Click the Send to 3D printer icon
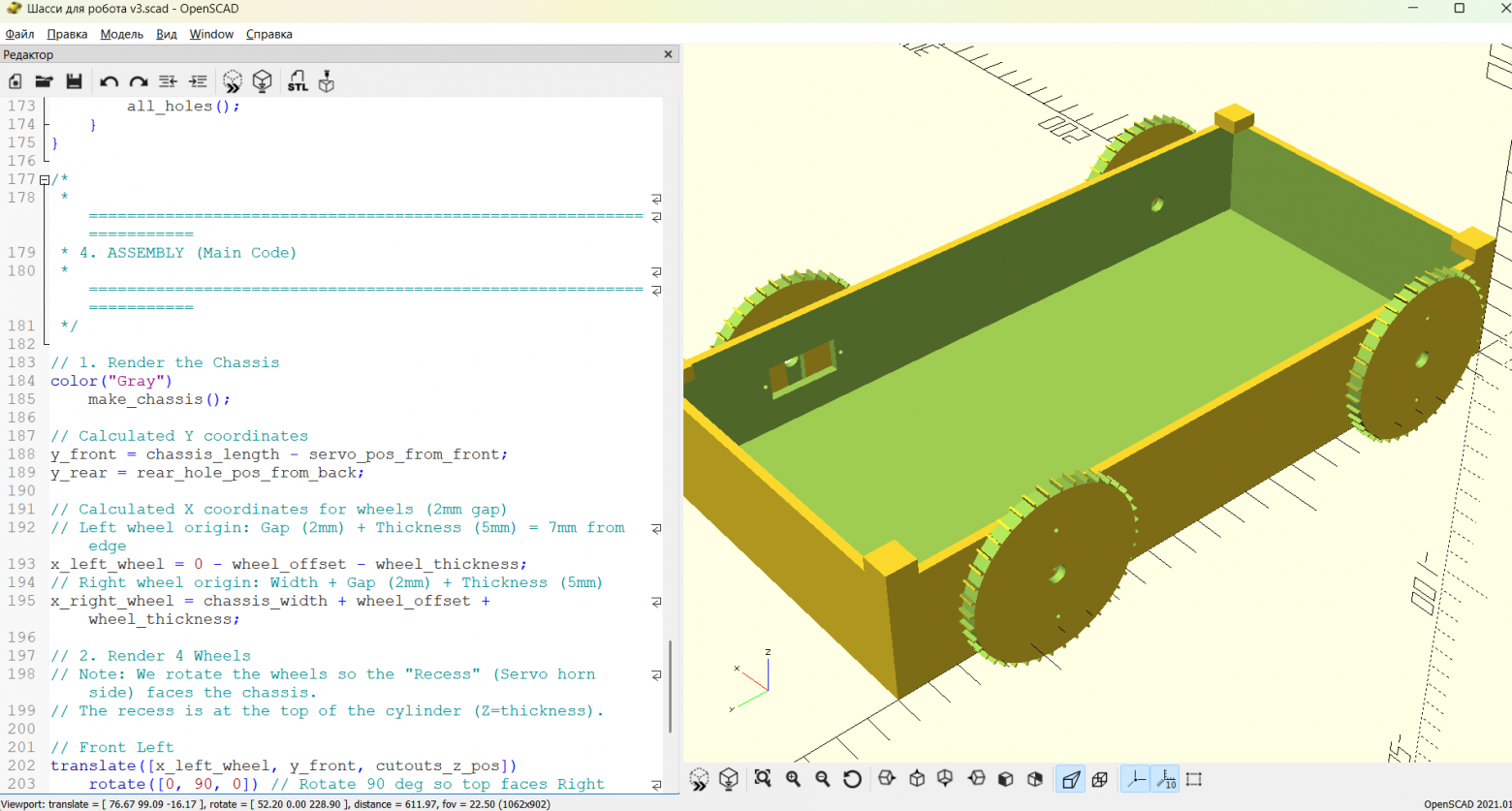This screenshot has width=1512, height=811. [327, 81]
